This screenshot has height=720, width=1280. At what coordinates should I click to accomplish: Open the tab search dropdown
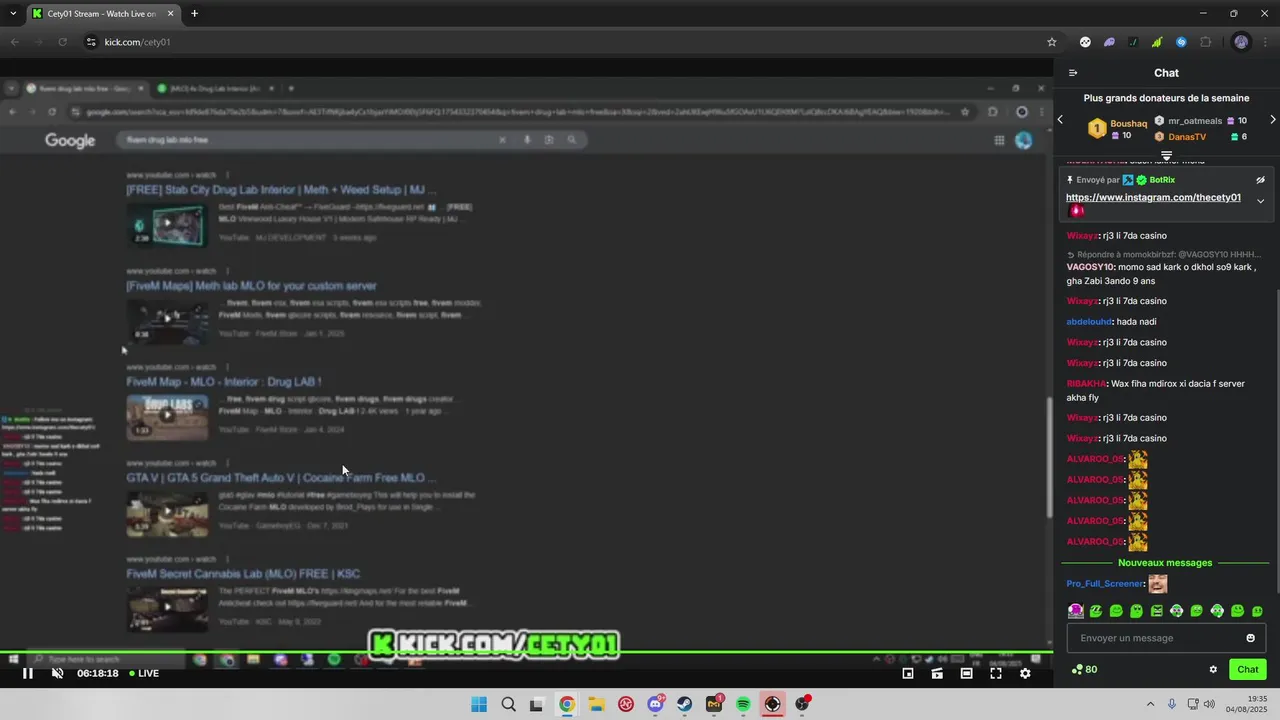click(13, 13)
